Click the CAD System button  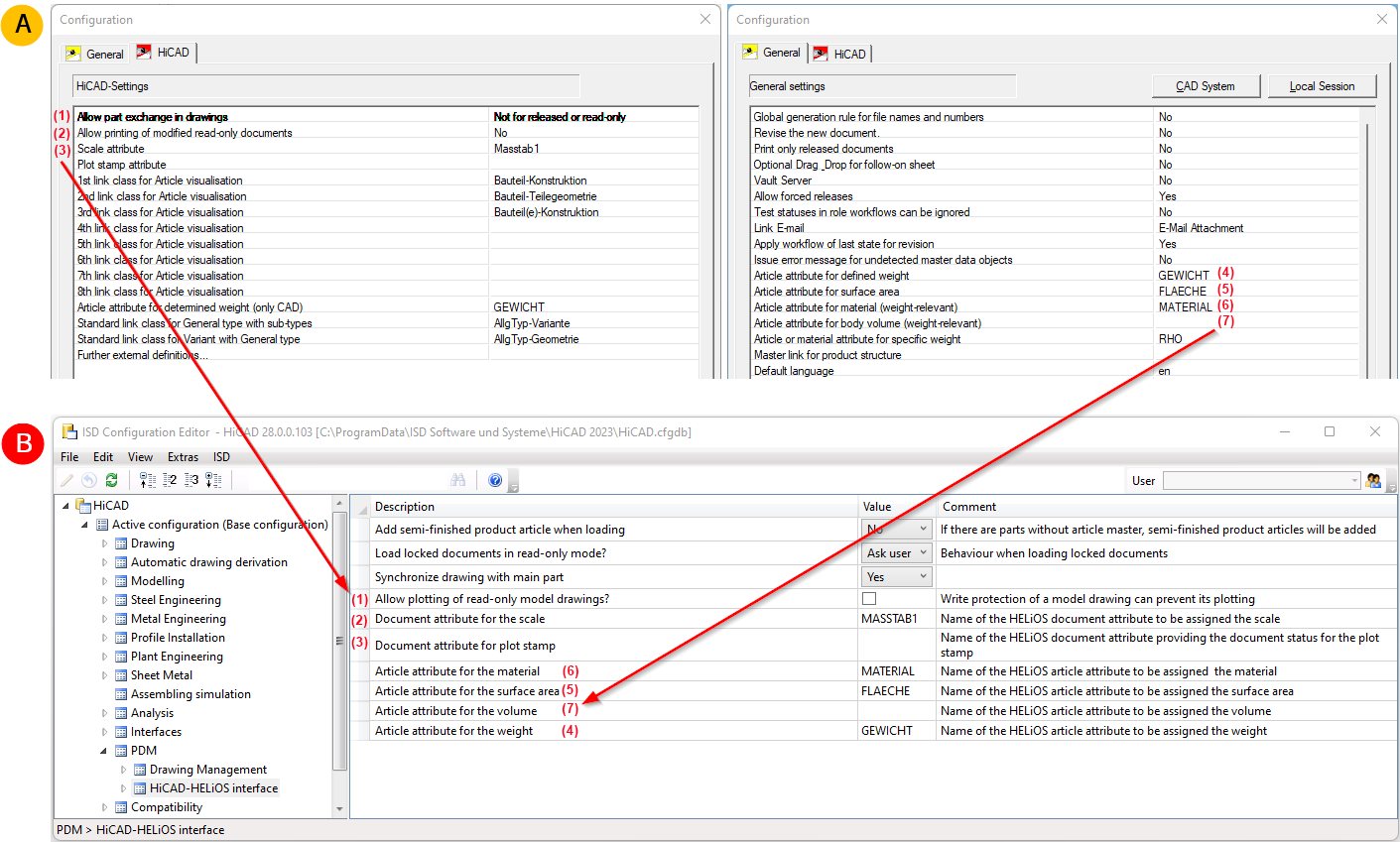[x=1206, y=86]
